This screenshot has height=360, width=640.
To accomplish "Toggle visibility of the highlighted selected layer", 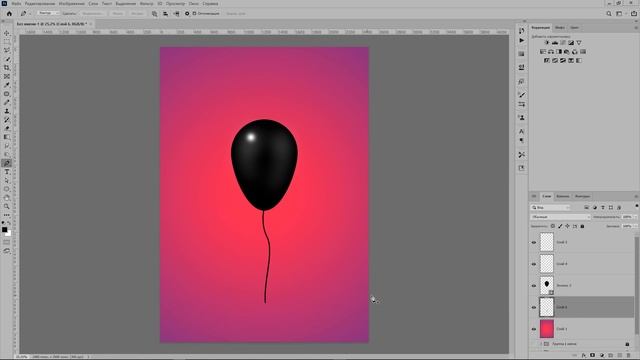I will click(x=534, y=307).
